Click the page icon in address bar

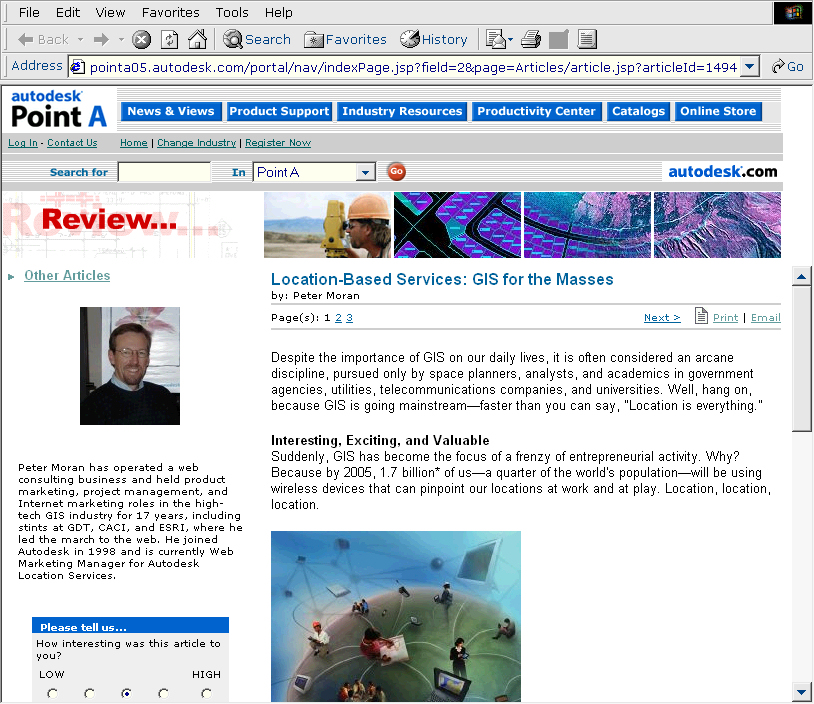click(78, 67)
